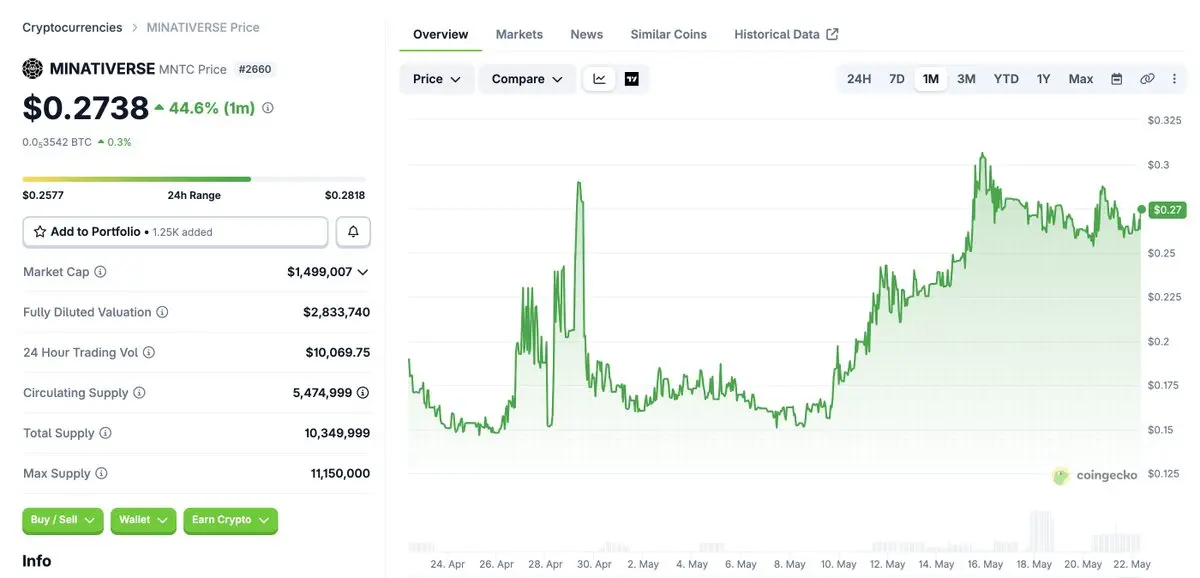Click Fully Diluted Valuation info icon

pyautogui.click(x=162, y=312)
